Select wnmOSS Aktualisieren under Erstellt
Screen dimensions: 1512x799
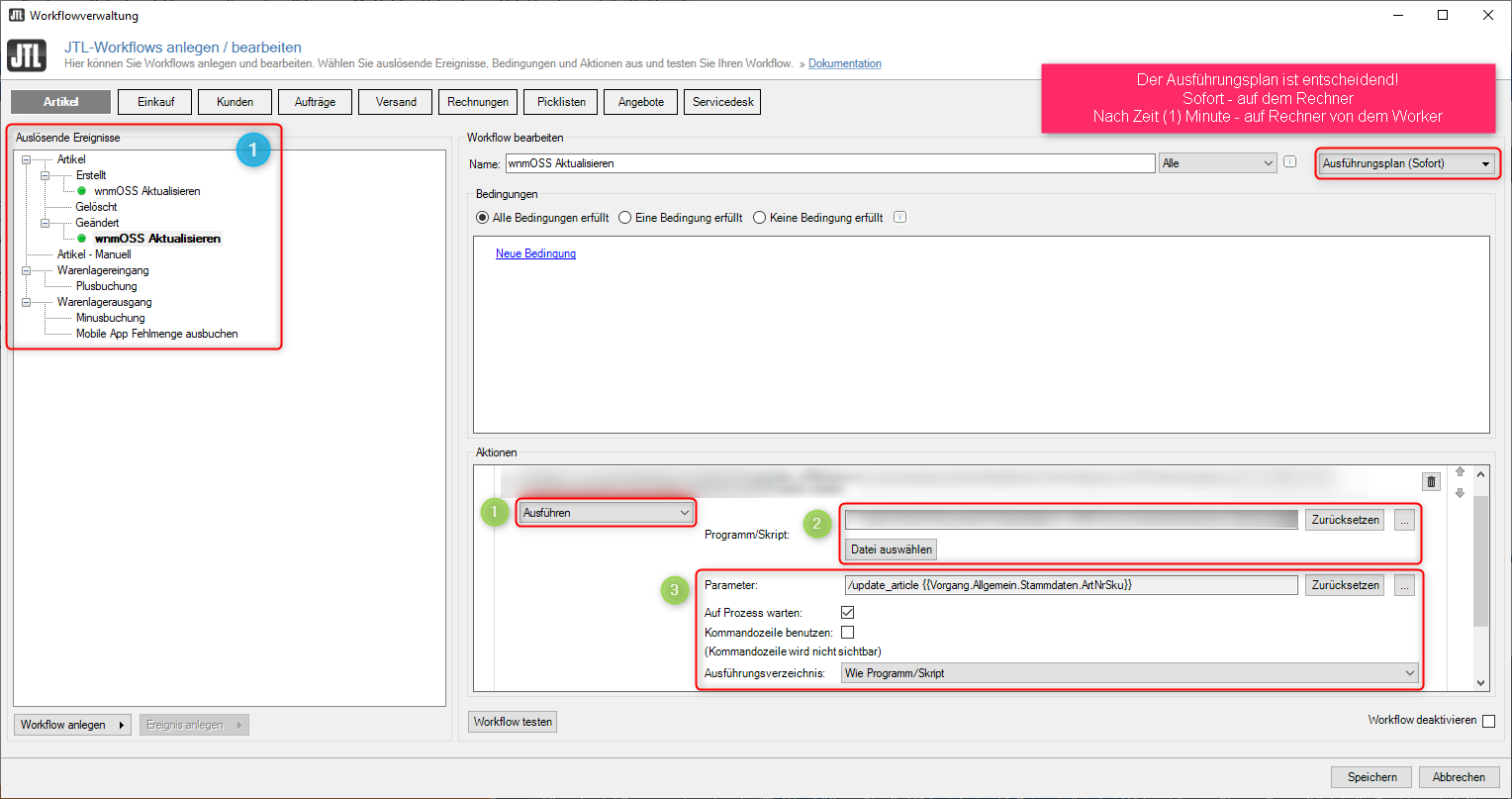pyautogui.click(x=147, y=191)
